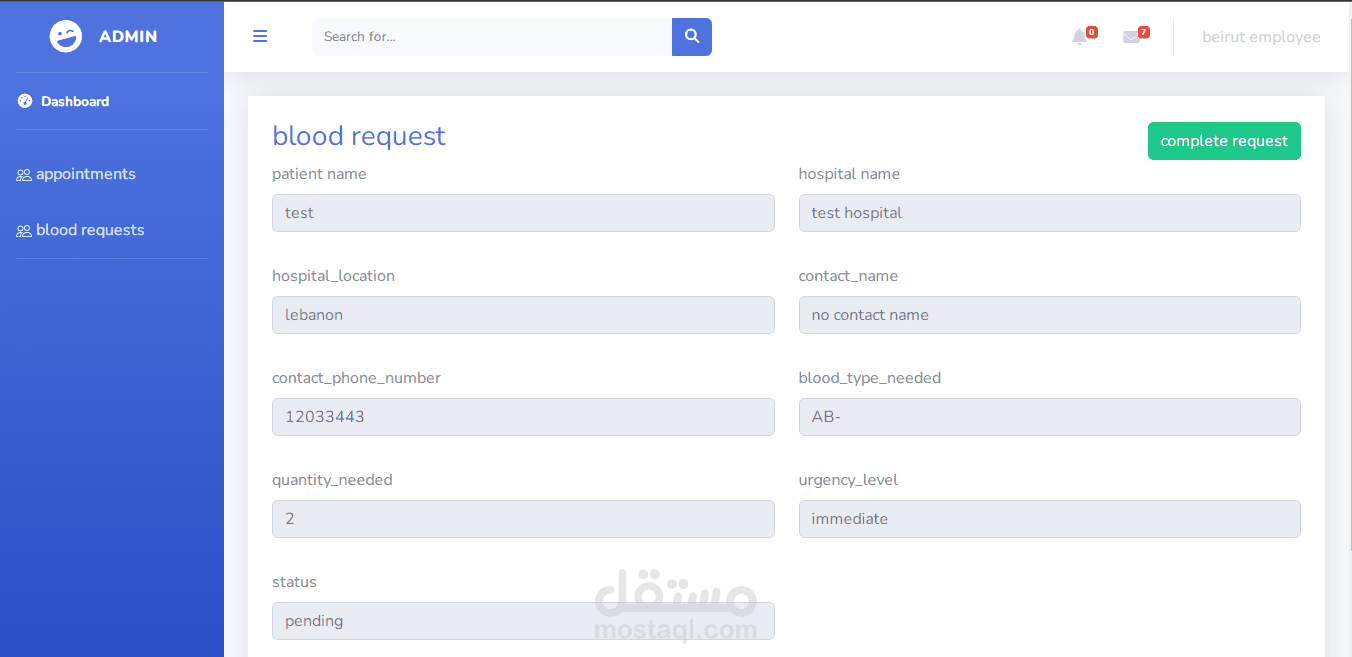This screenshot has width=1352, height=657.
Task: Click the contact_phone_number field
Action: [523, 417]
